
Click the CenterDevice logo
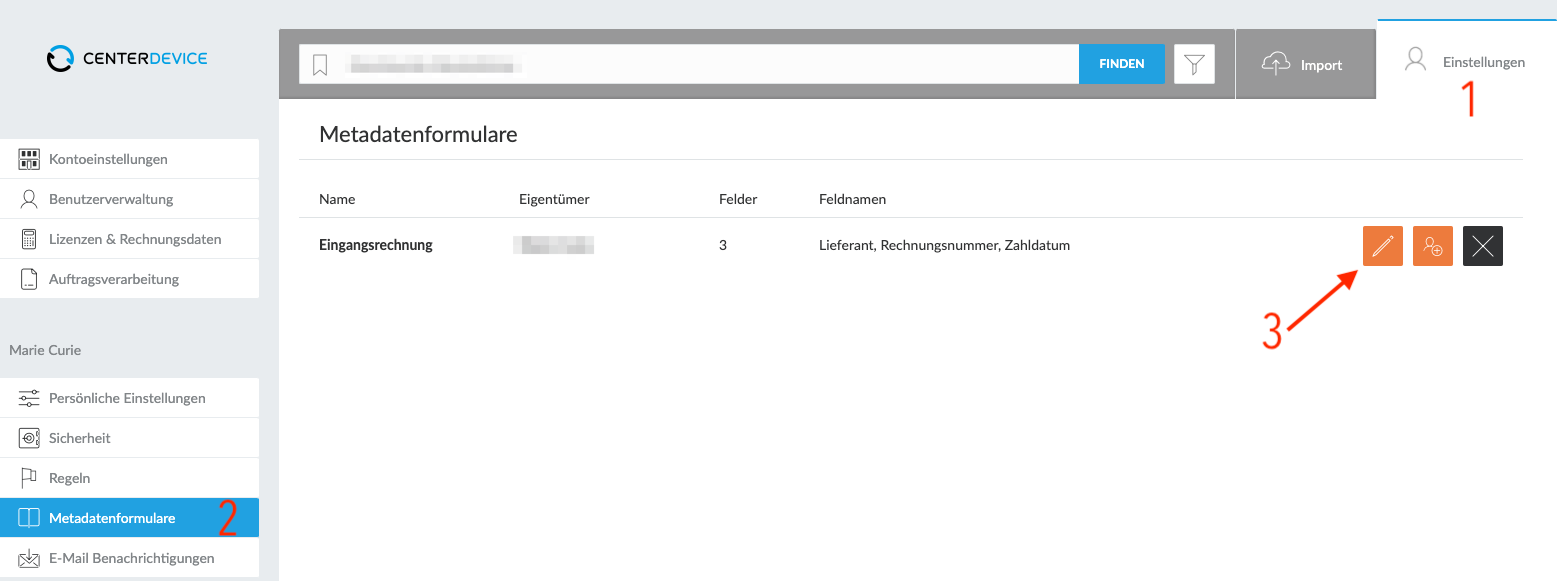(127, 58)
